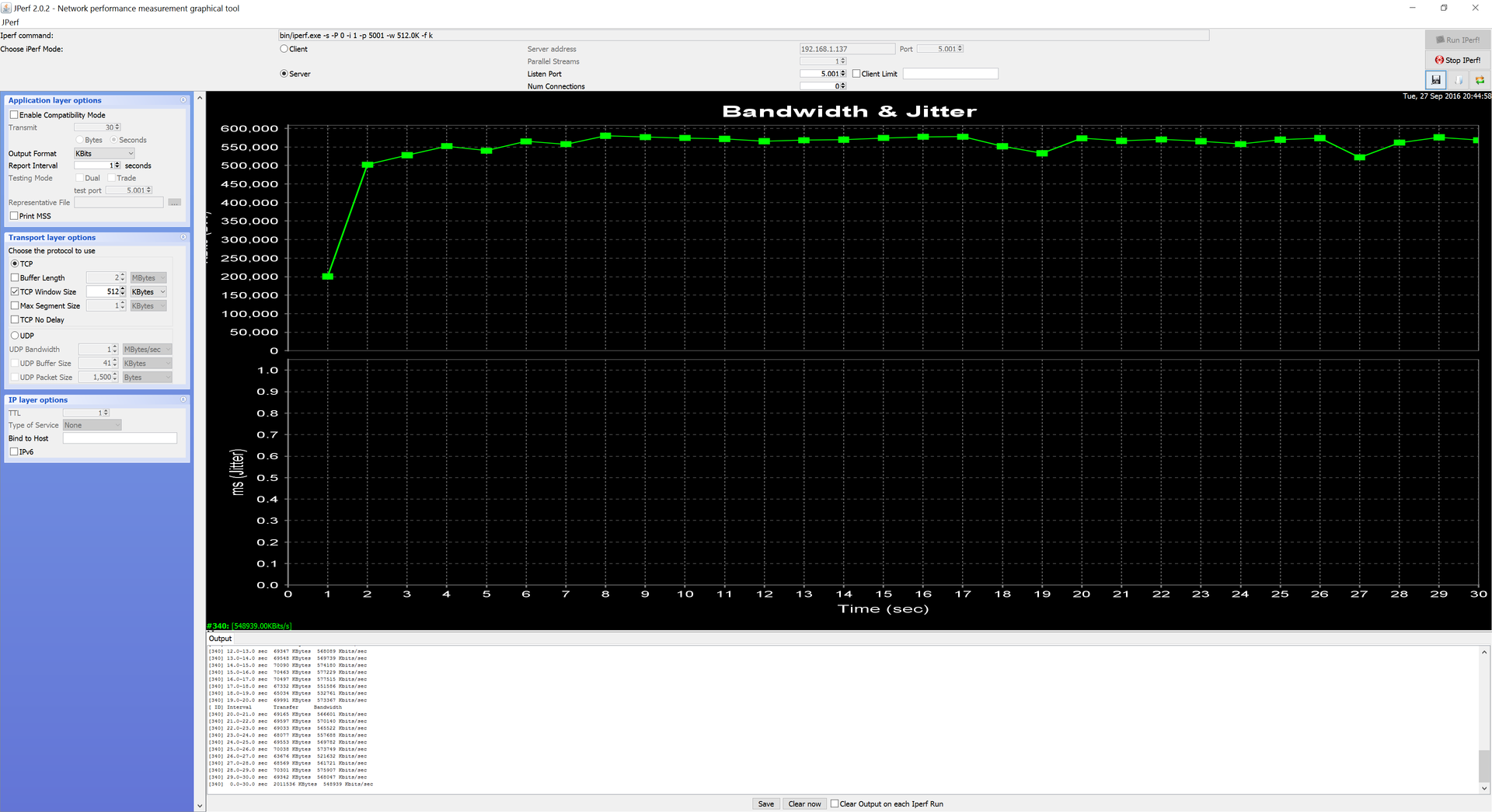This screenshot has width=1492, height=812.
Task: Open the Output Format KBits dropdown
Action: coord(105,154)
